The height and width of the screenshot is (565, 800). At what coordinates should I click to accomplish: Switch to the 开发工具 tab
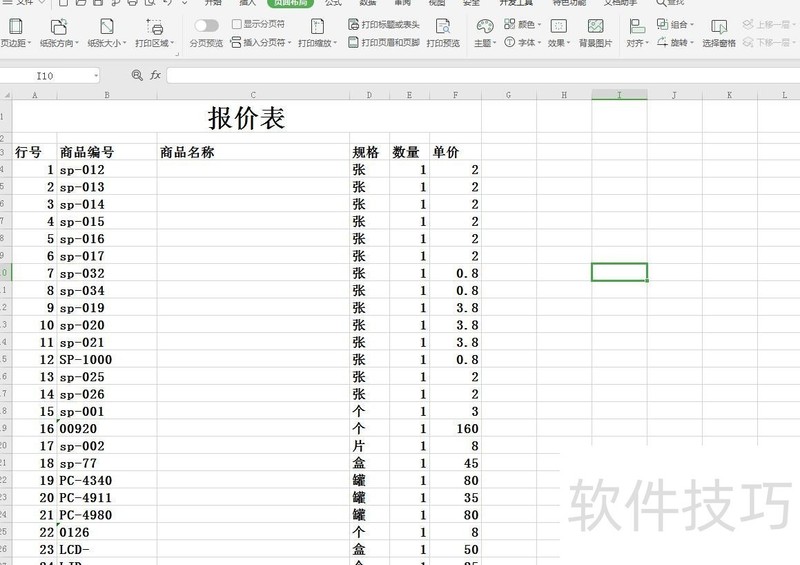[x=515, y=3]
